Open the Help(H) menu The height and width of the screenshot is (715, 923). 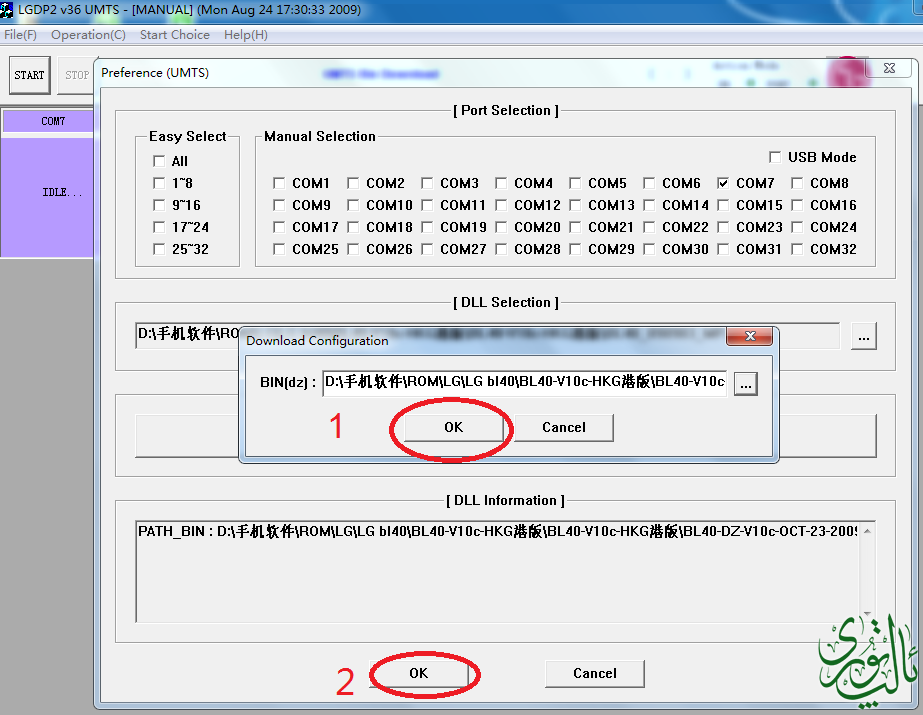coord(245,35)
